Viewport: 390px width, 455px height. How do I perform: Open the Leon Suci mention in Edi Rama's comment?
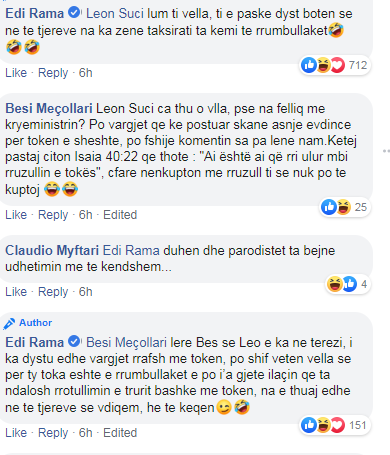point(115,14)
